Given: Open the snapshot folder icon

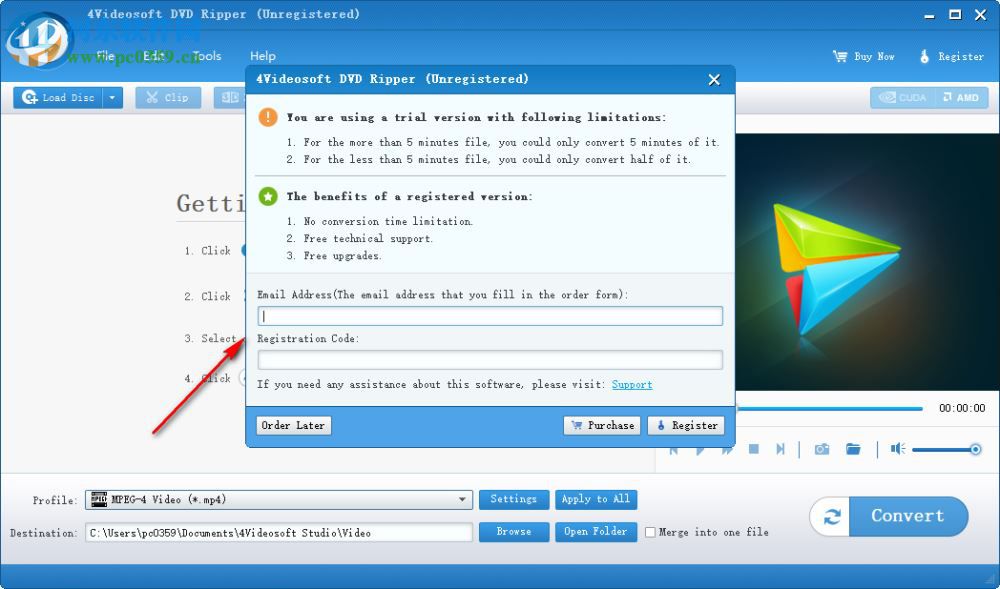Looking at the screenshot, I should click(x=853, y=449).
